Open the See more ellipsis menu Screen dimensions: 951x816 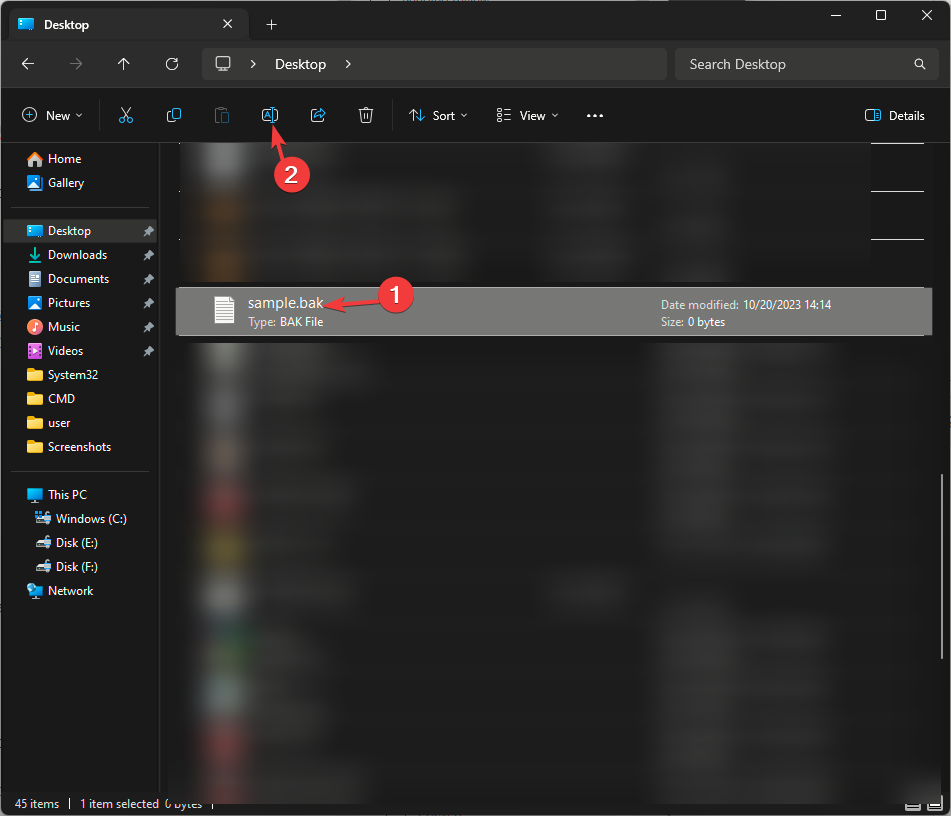coord(595,115)
